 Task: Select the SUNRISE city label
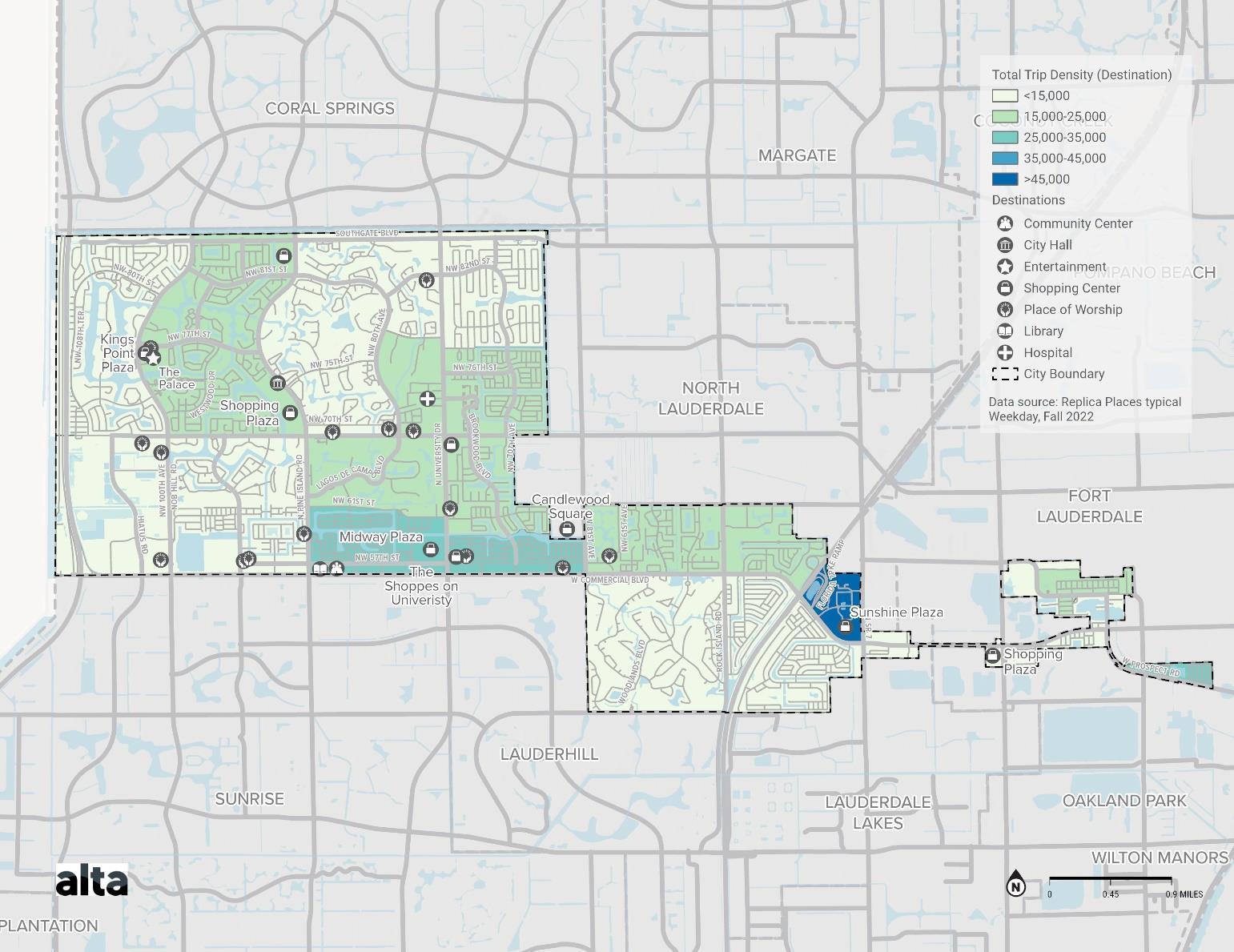tap(249, 799)
